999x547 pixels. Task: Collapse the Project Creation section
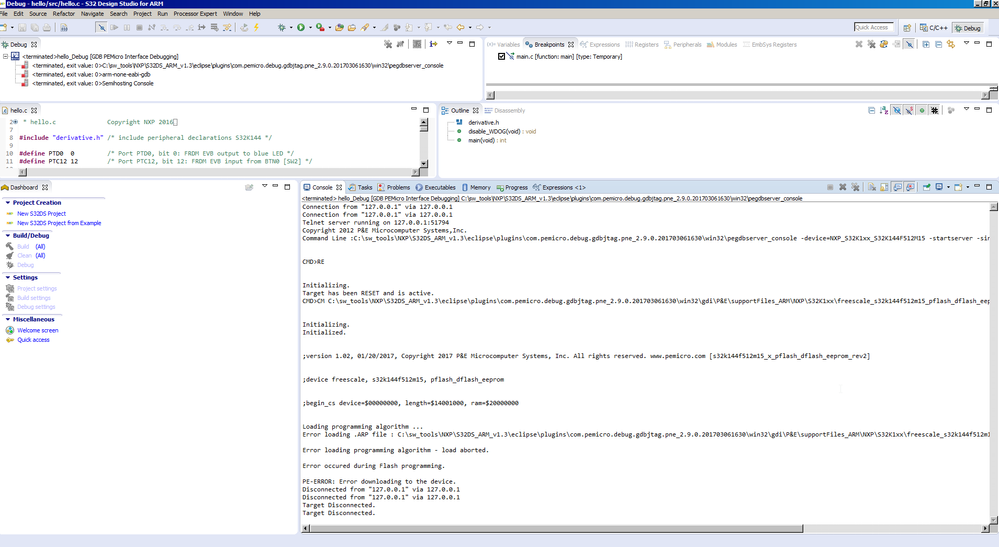(x=8, y=202)
